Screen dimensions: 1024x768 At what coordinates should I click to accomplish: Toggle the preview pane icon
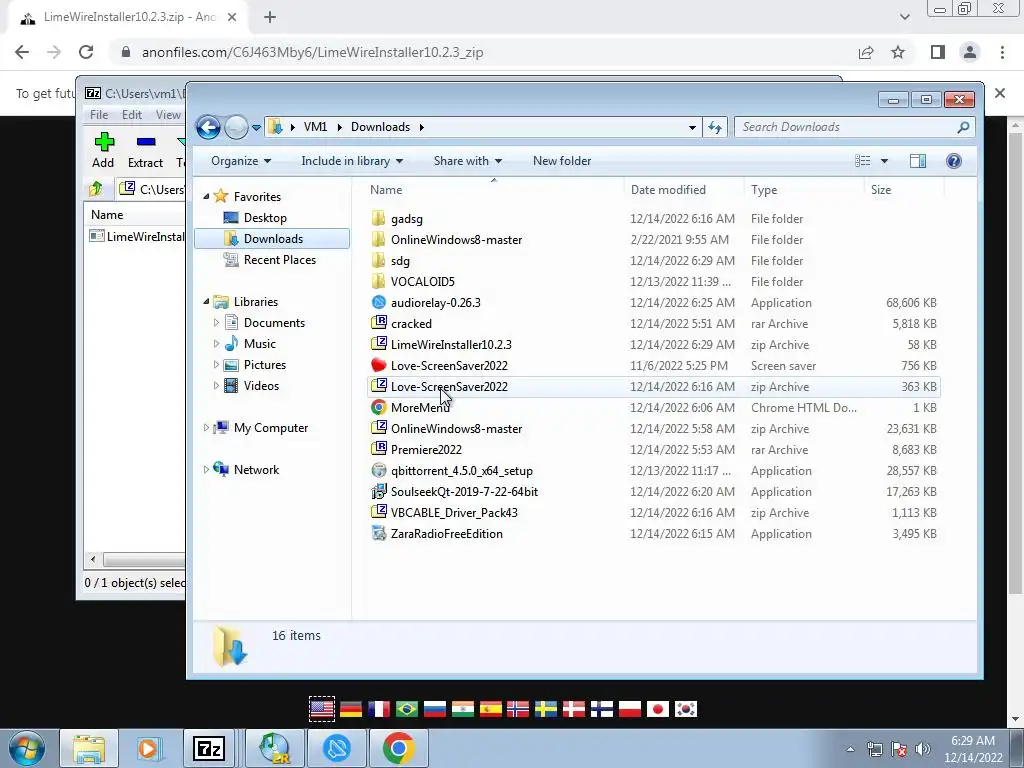[918, 161]
